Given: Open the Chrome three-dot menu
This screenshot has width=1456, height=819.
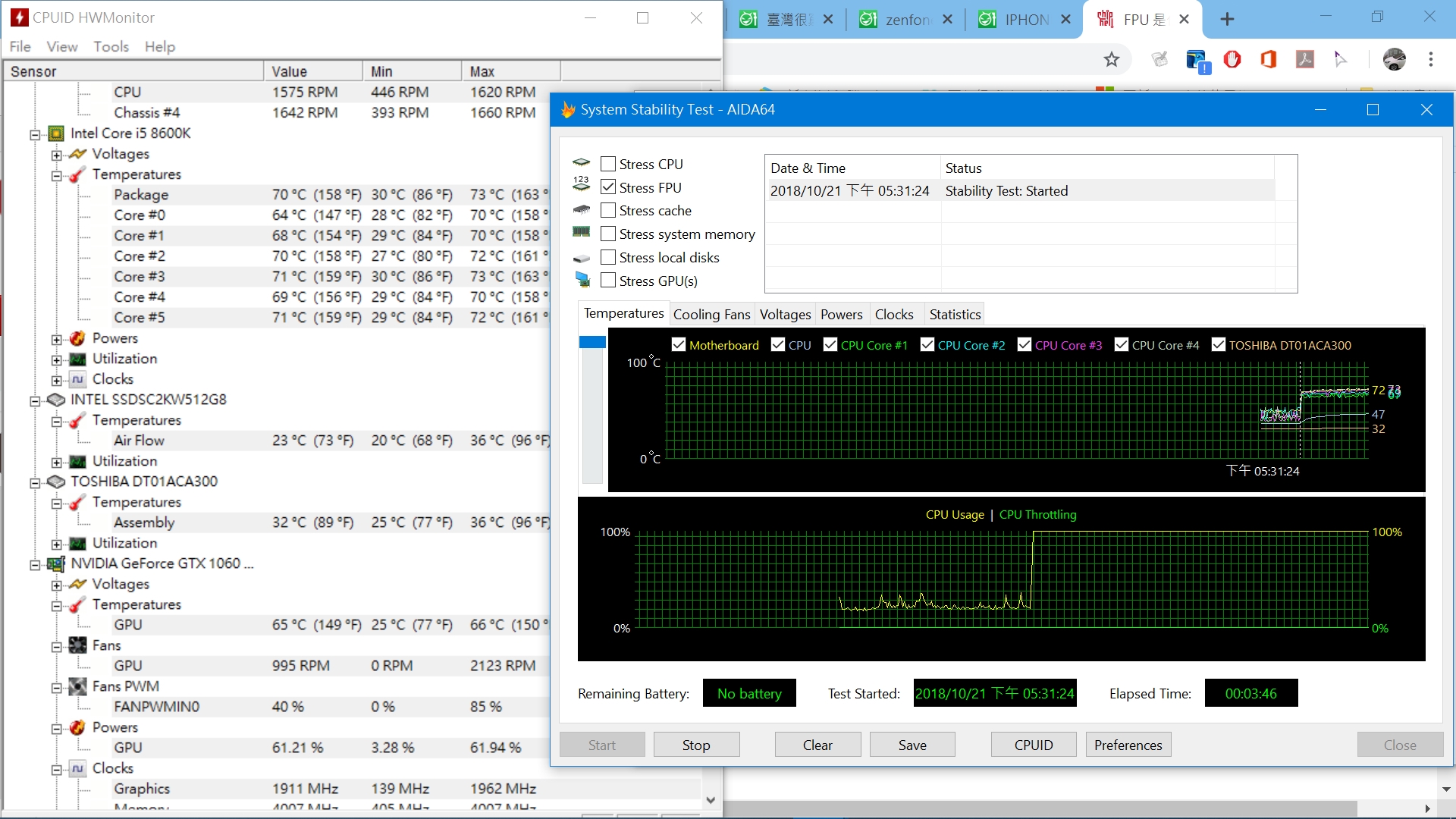Looking at the screenshot, I should tap(1431, 59).
